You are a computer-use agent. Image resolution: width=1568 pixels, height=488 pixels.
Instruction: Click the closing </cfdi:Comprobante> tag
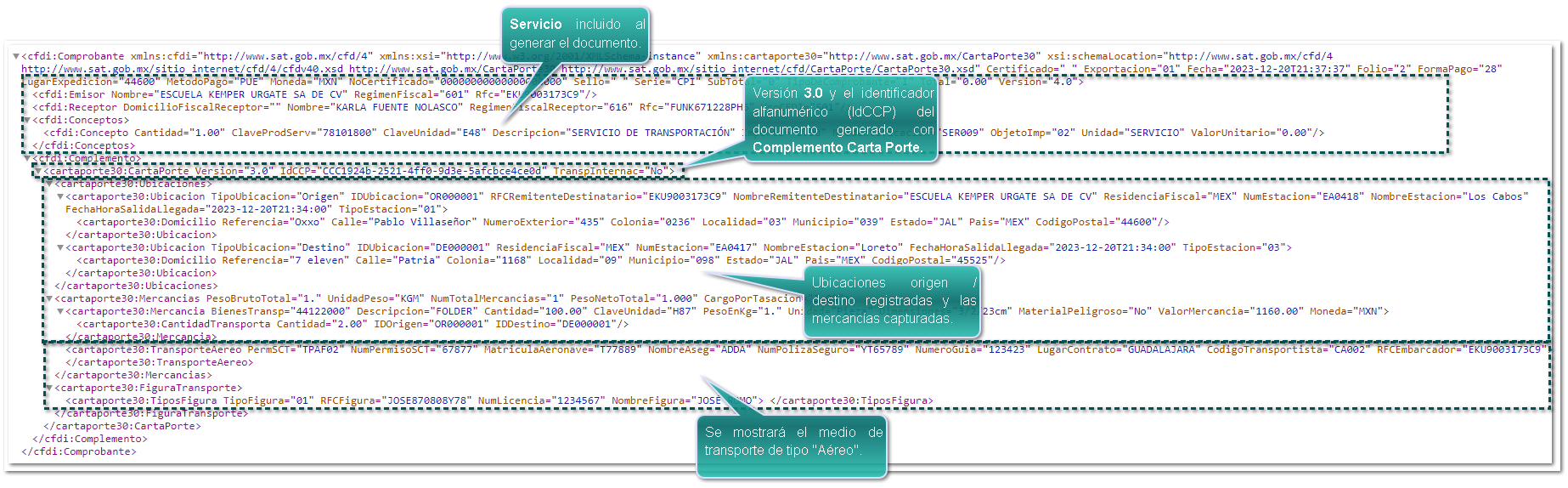(x=79, y=451)
